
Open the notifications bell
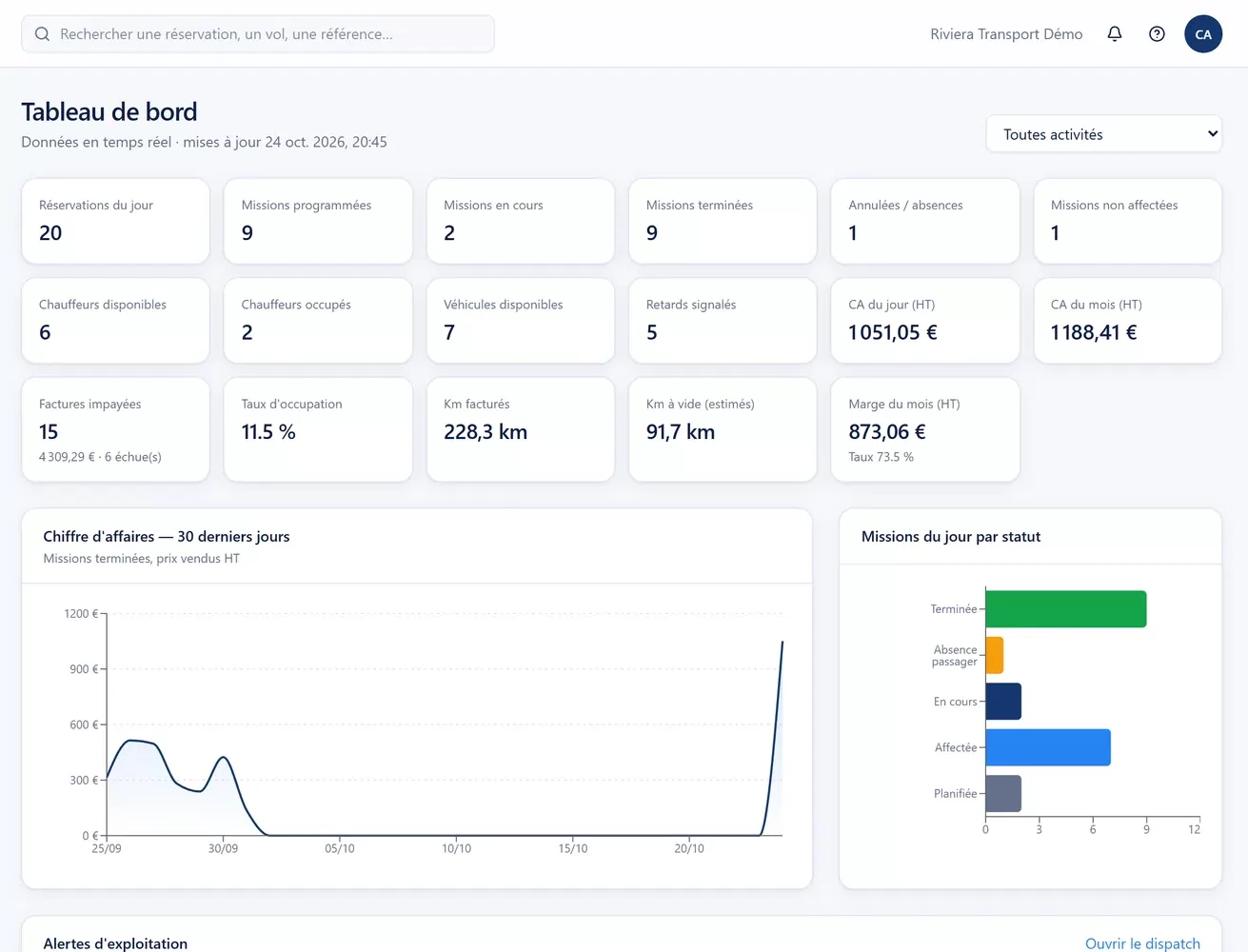1115,34
